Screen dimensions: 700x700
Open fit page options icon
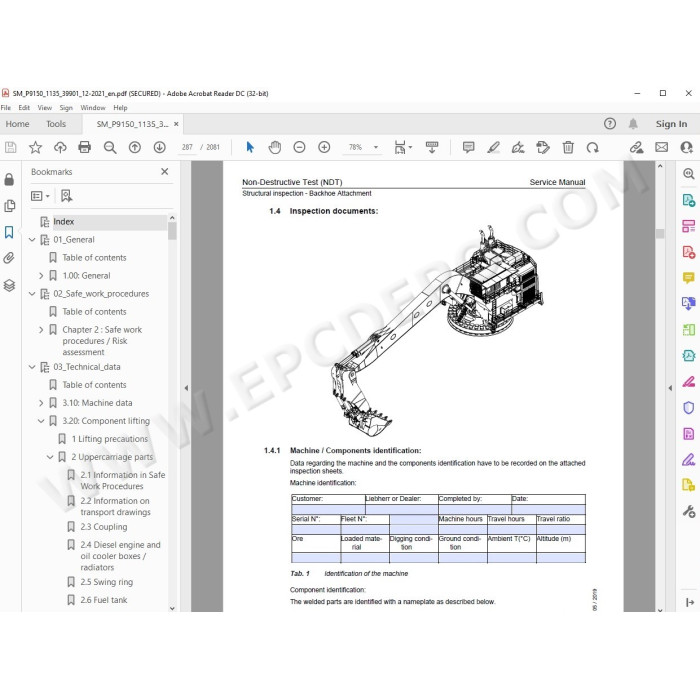402,147
